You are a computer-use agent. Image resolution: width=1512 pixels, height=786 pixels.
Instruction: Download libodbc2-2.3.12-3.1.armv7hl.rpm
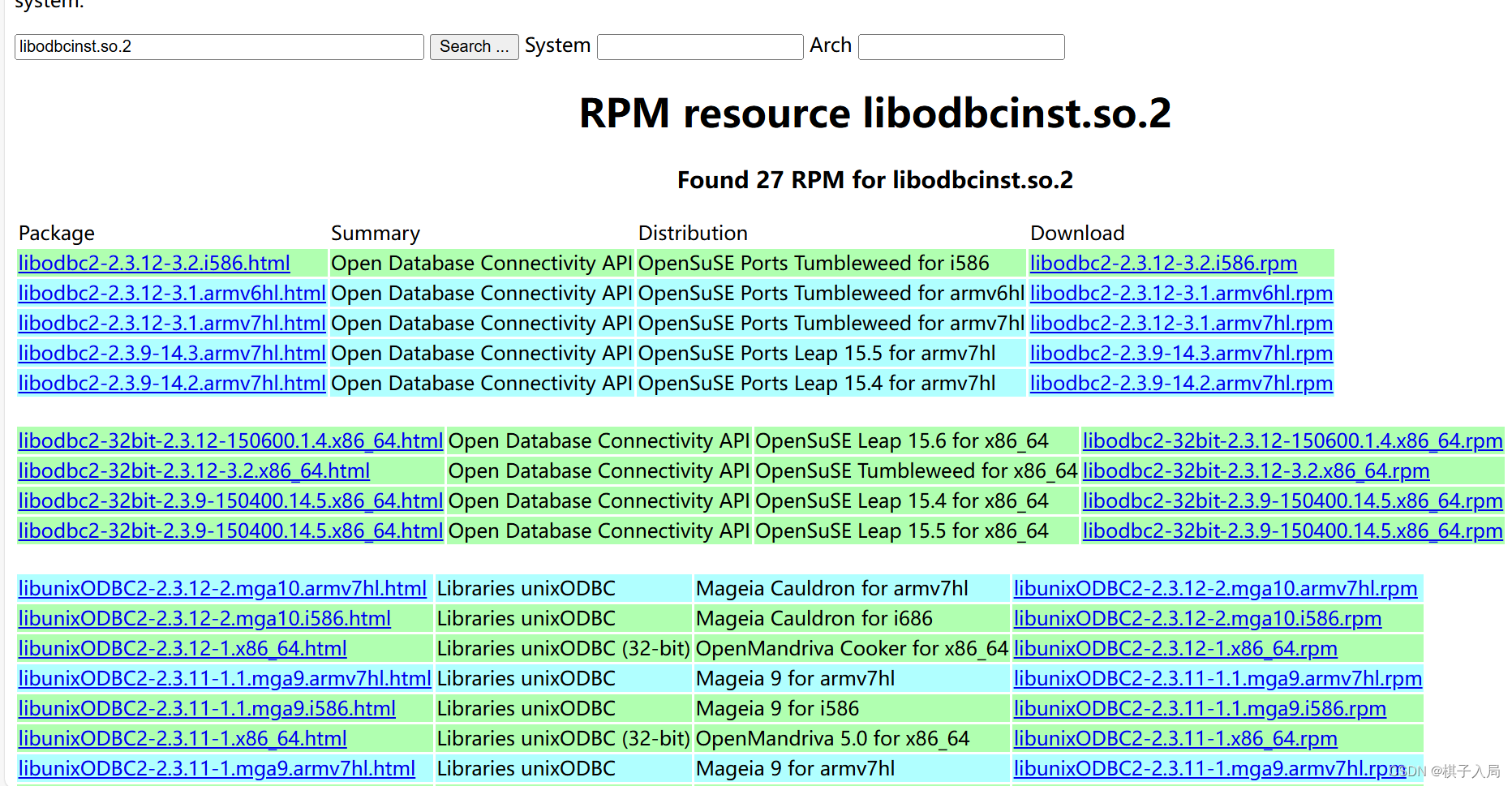point(1181,323)
